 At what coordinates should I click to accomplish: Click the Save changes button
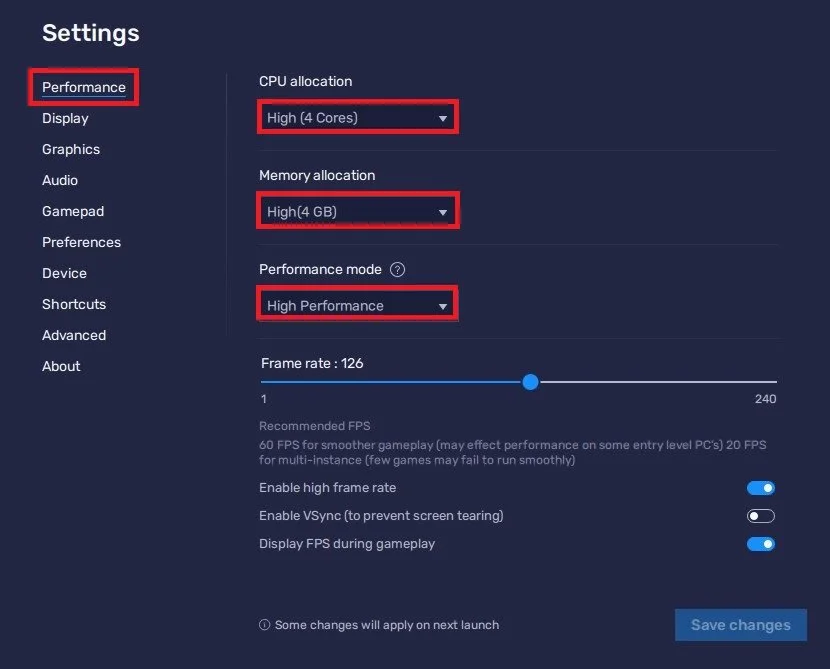[741, 625]
